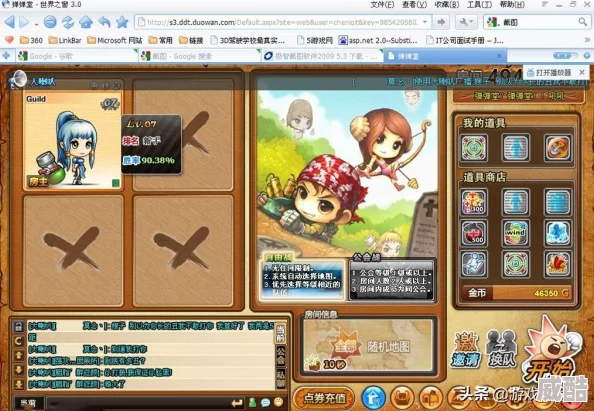594x411 pixels.
Task: Go to the browser home page icon
Action: [86, 22]
